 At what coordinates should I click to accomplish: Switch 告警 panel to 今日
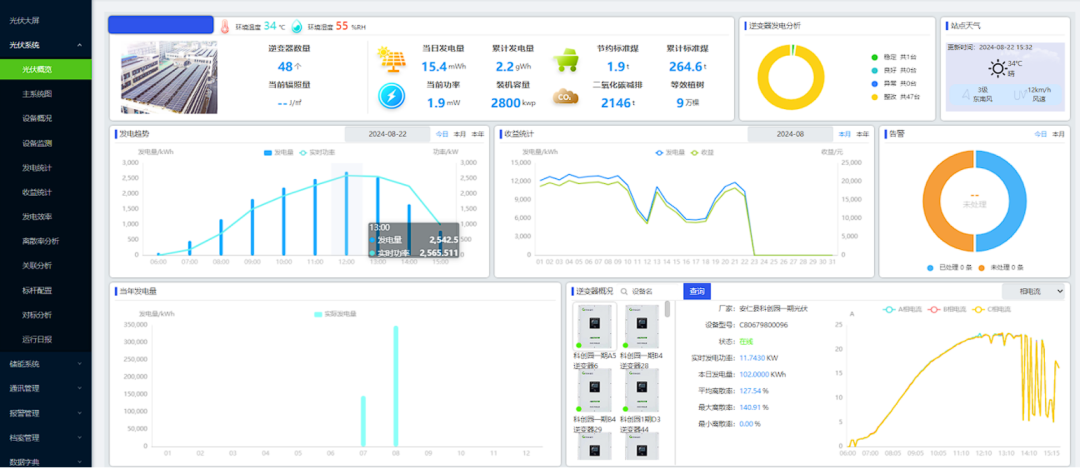1040,134
